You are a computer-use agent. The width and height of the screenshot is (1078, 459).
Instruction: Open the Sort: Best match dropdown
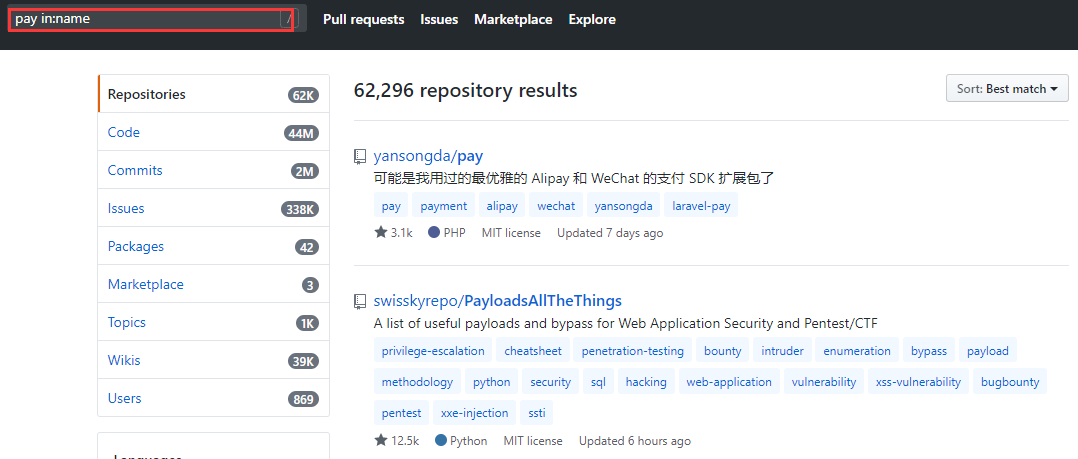click(1007, 88)
